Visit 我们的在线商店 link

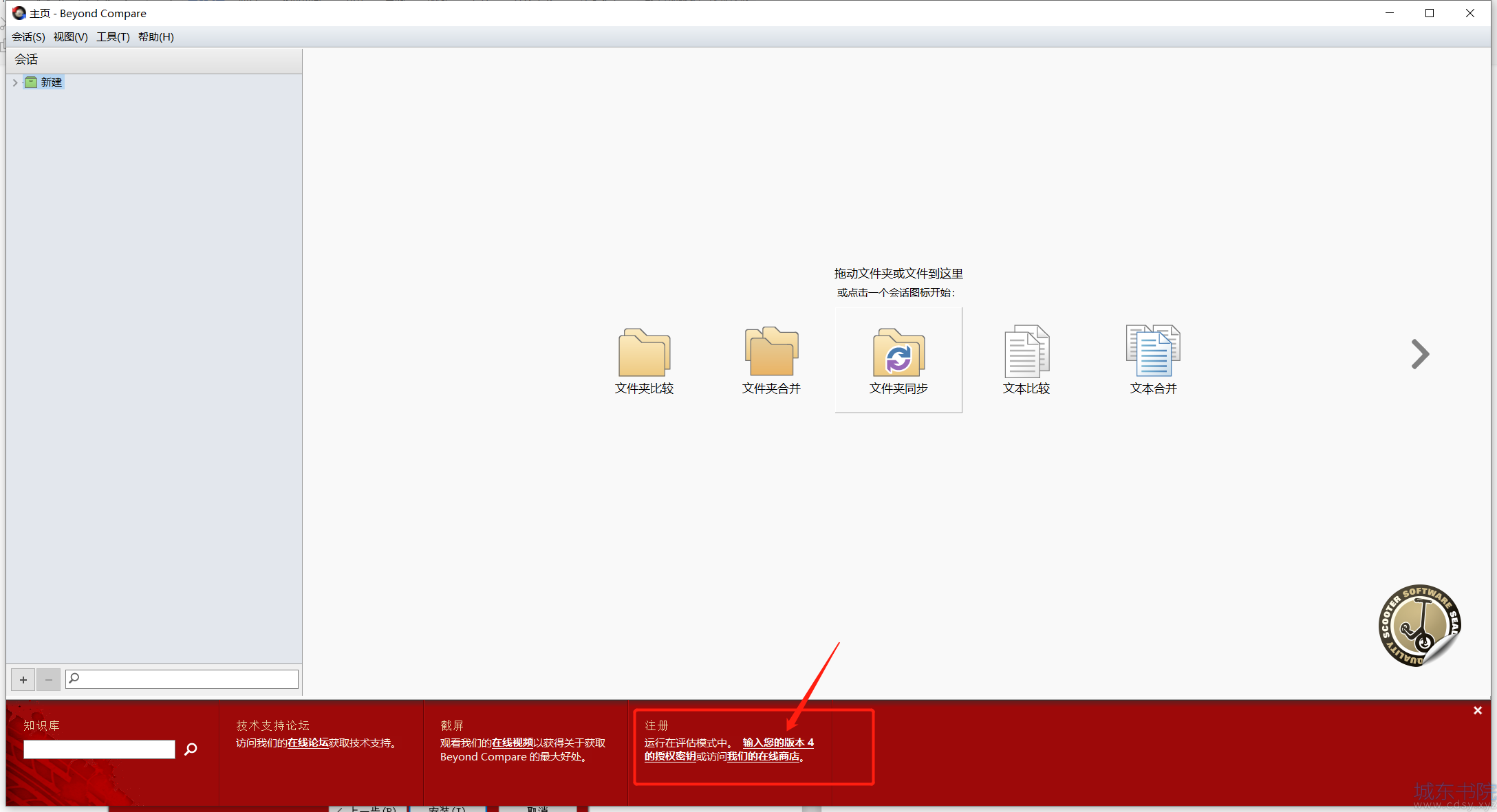tap(763, 756)
